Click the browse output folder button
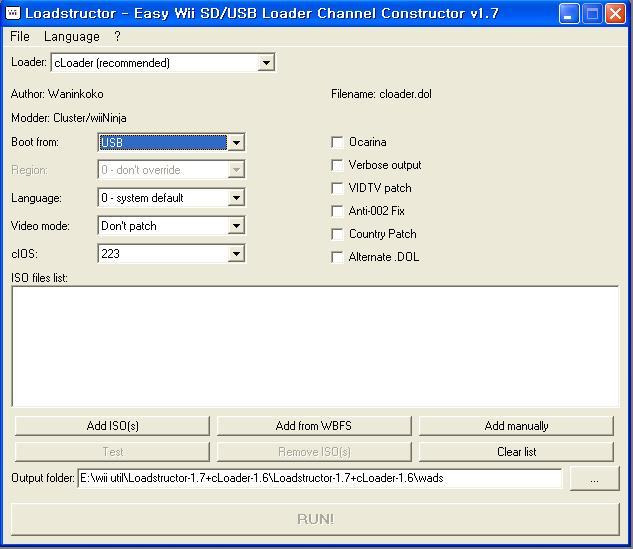Viewport: 633px width, 549px height. (594, 479)
